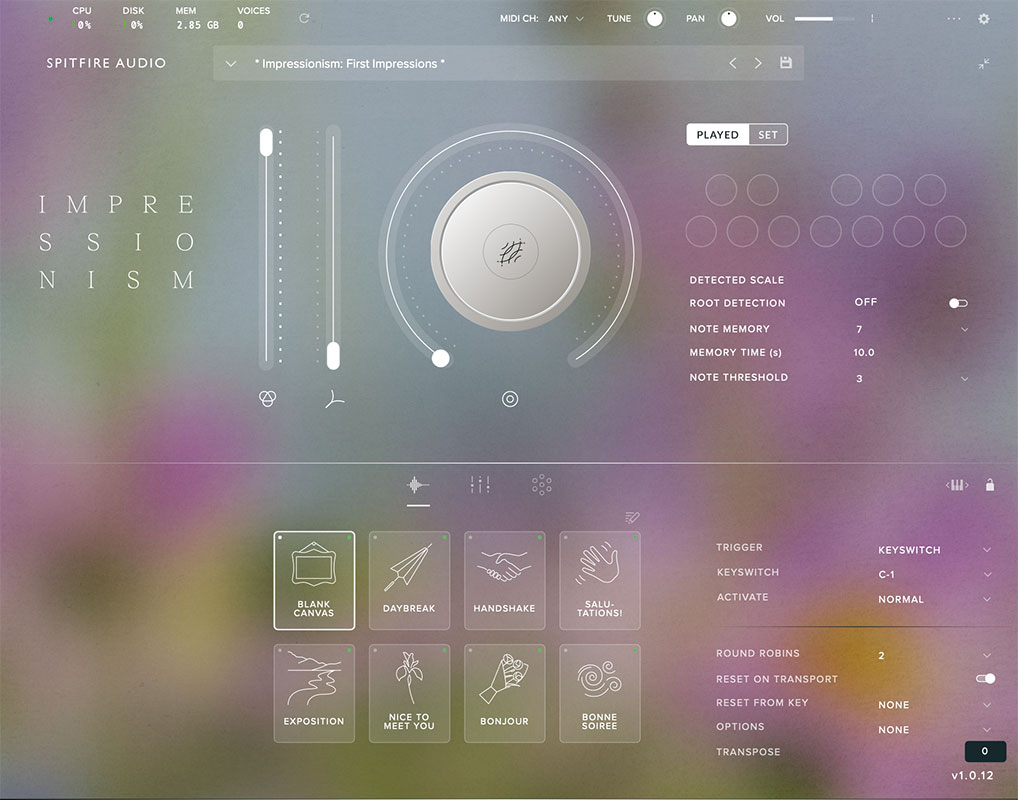Select the Exposition technique
The image size is (1018, 800).
314,693
